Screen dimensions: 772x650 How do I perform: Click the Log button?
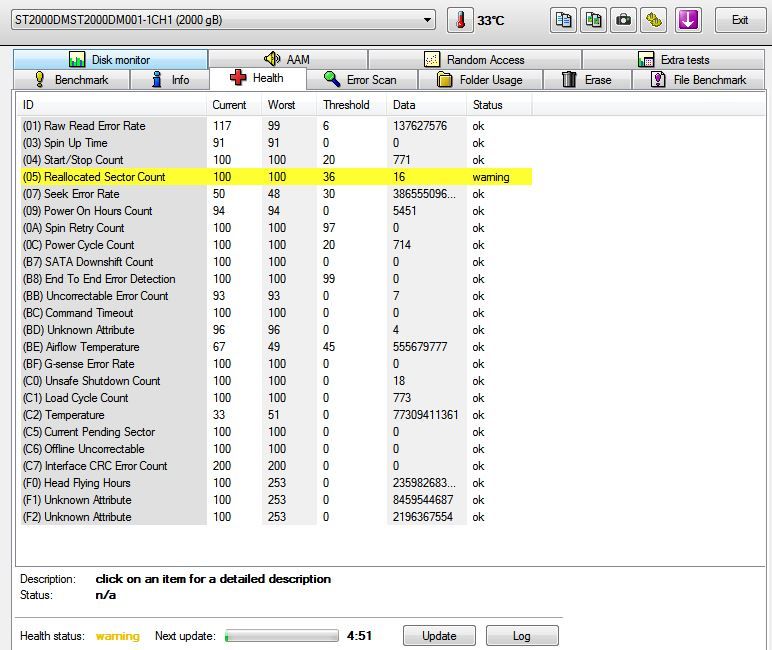pos(521,636)
